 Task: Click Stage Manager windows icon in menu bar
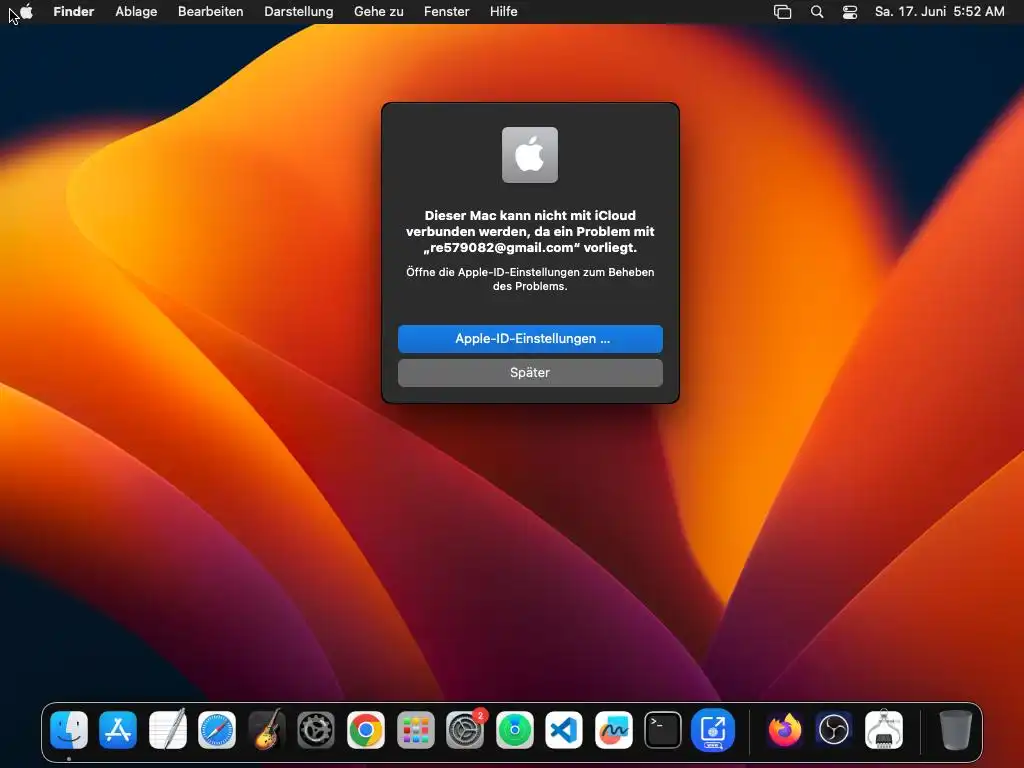[x=782, y=12]
